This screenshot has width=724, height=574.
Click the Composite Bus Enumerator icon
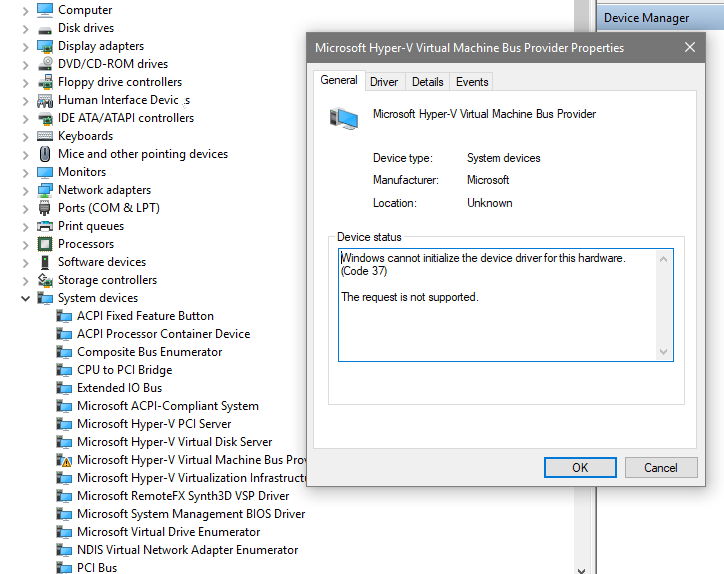64,352
